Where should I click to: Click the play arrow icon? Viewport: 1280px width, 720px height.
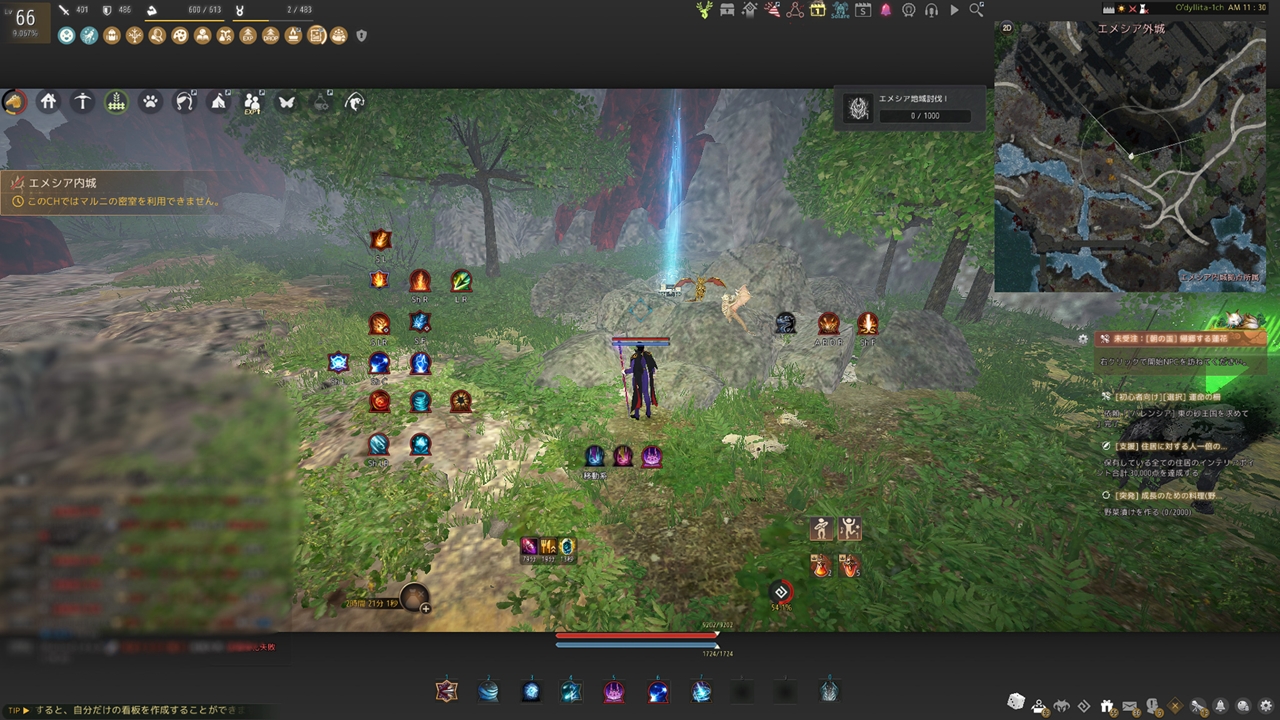point(954,10)
